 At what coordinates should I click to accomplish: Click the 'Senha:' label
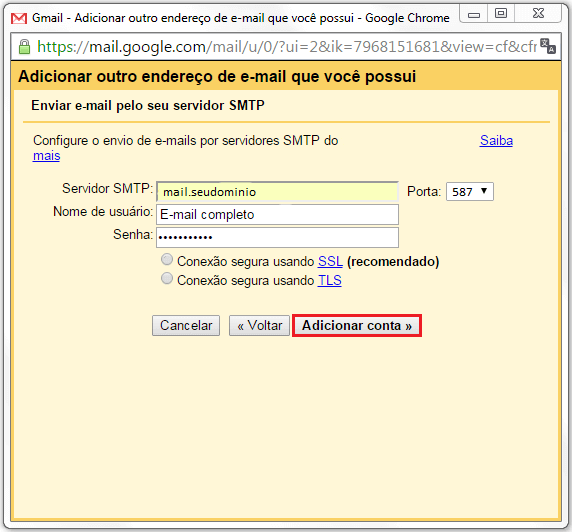coord(133,235)
